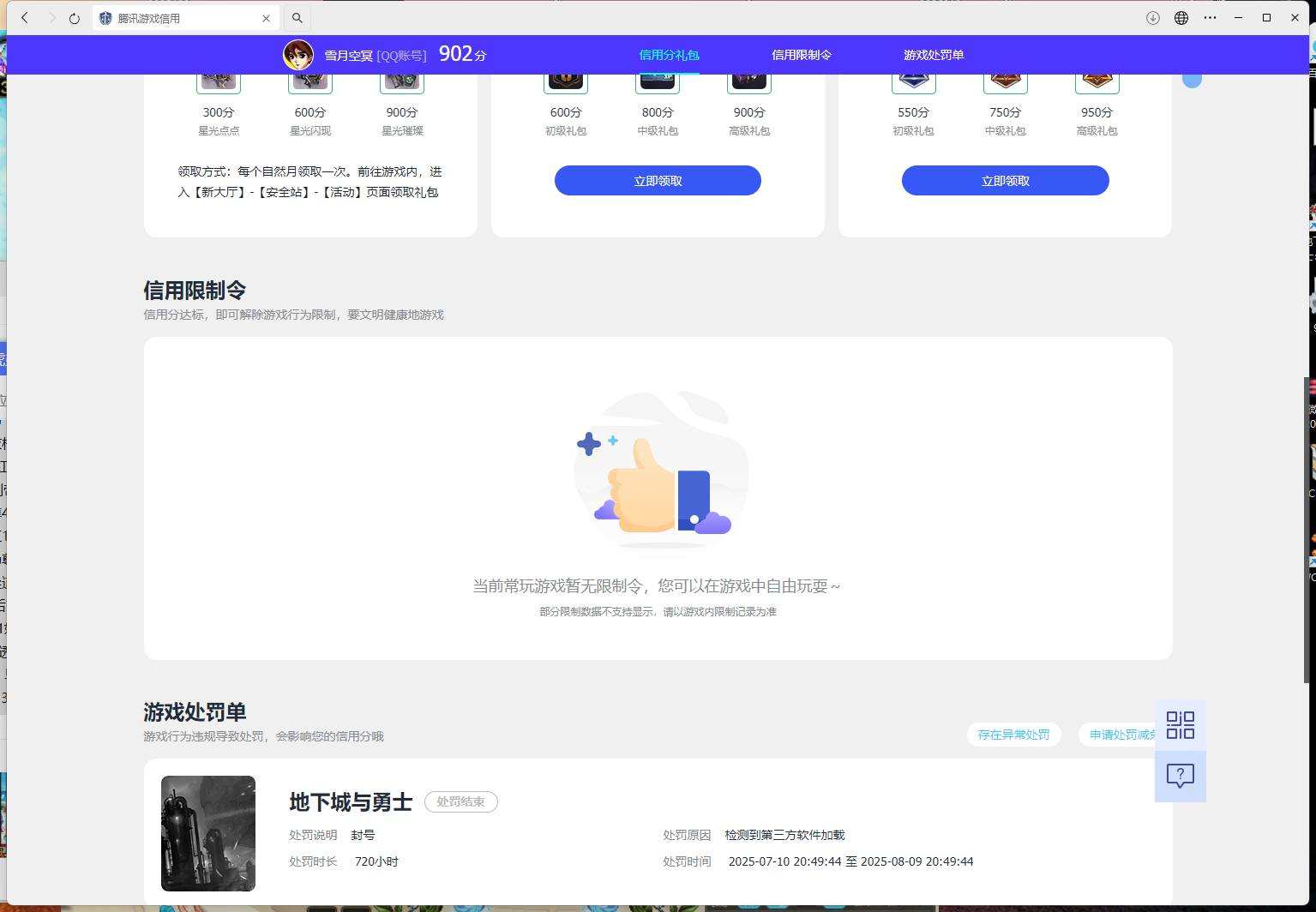Screen dimensions: 1316x912
Task: Click the penalty period date range
Action: [x=850, y=861]
